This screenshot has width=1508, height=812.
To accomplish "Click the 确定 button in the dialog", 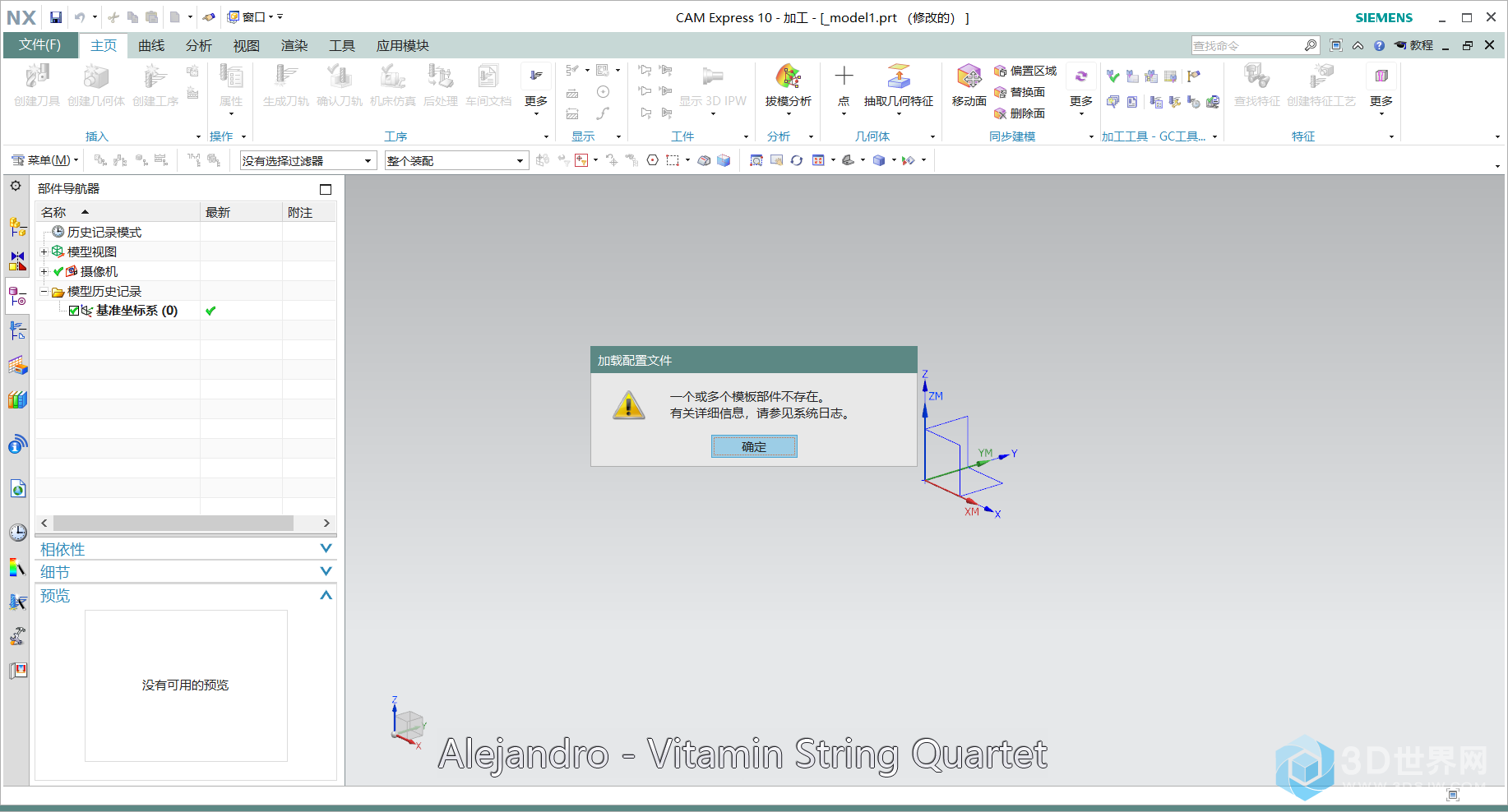I will click(x=754, y=446).
